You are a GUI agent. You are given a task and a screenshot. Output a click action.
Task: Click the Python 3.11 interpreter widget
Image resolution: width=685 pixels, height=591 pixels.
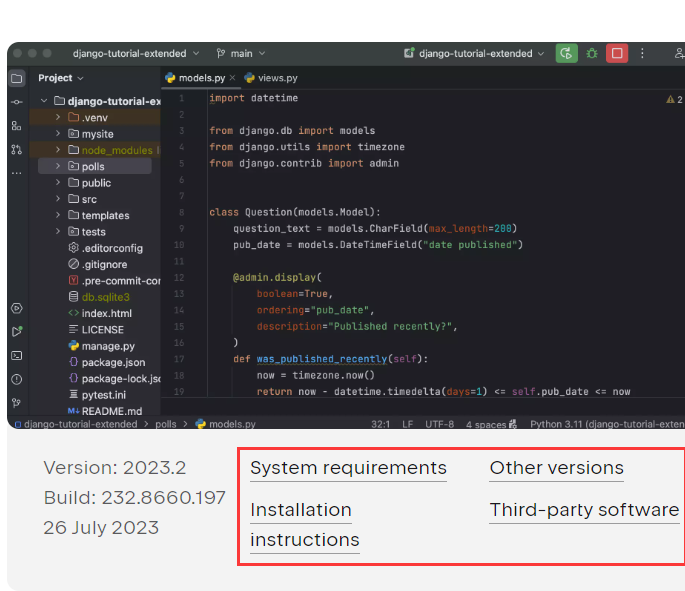(x=607, y=424)
